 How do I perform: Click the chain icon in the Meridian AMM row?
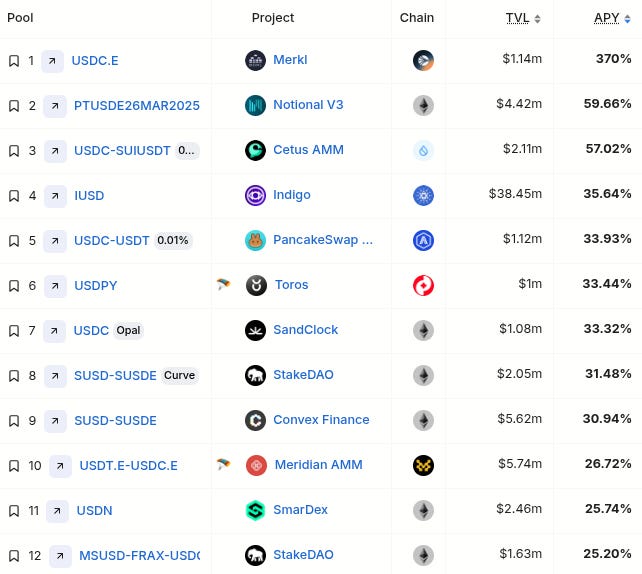(x=423, y=466)
